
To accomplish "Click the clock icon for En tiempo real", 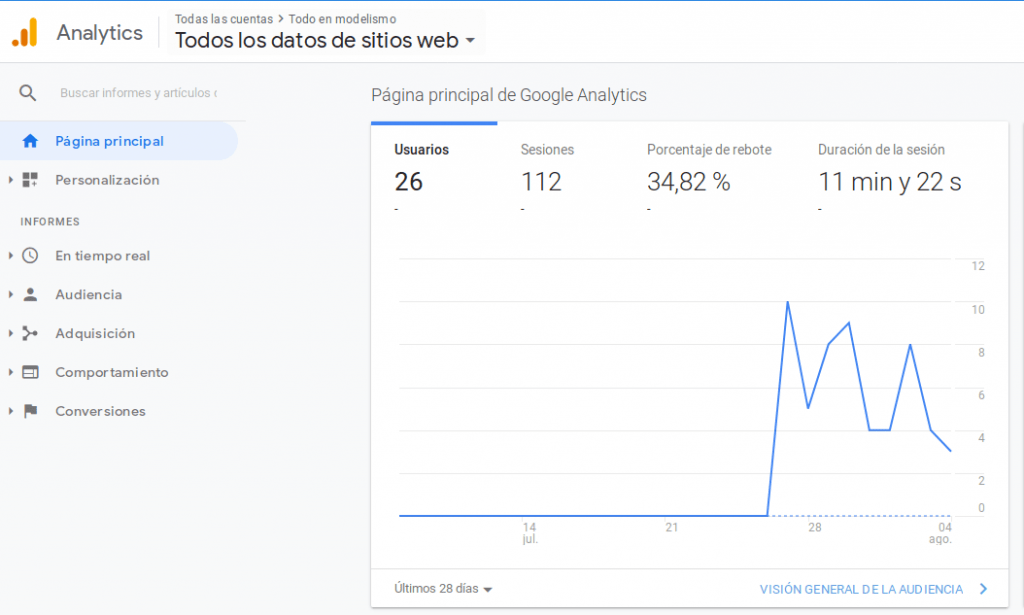I will pos(30,255).
